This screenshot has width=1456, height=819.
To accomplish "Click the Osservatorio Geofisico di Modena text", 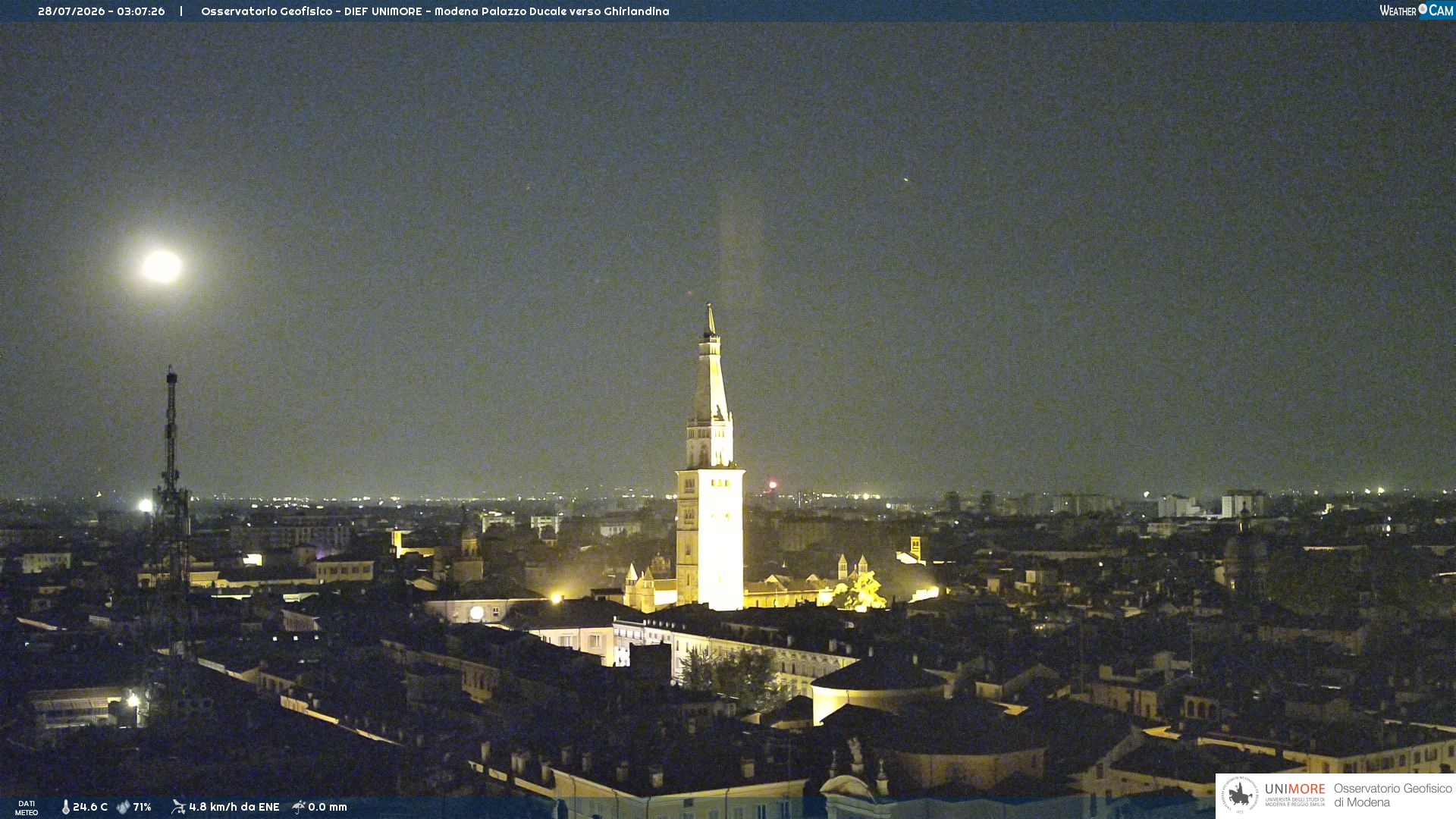I will [1392, 795].
